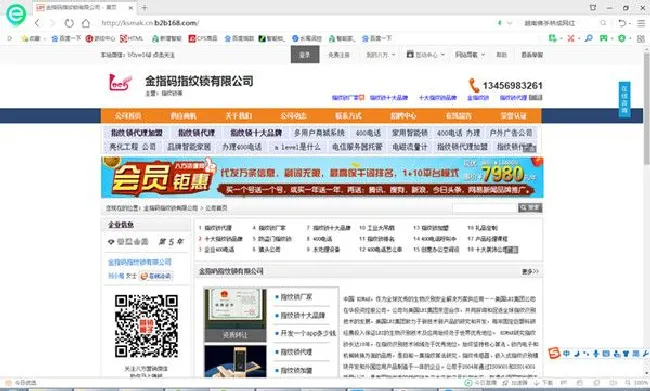Open the 荣誉认证 navigation tab
Image resolution: width=650 pixels, height=391 pixels.
(513, 116)
